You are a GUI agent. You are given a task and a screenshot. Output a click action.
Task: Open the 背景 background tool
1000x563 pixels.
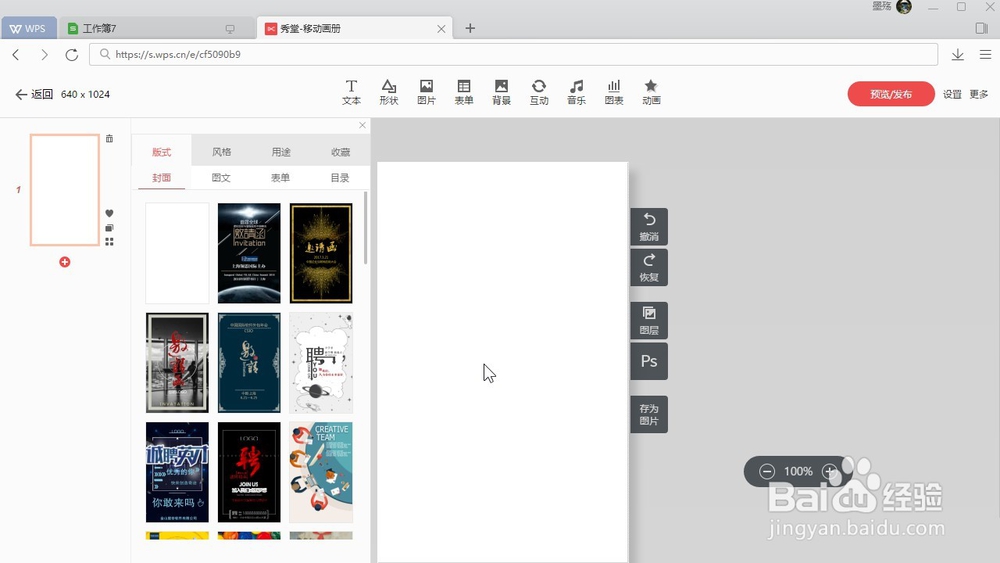click(501, 92)
